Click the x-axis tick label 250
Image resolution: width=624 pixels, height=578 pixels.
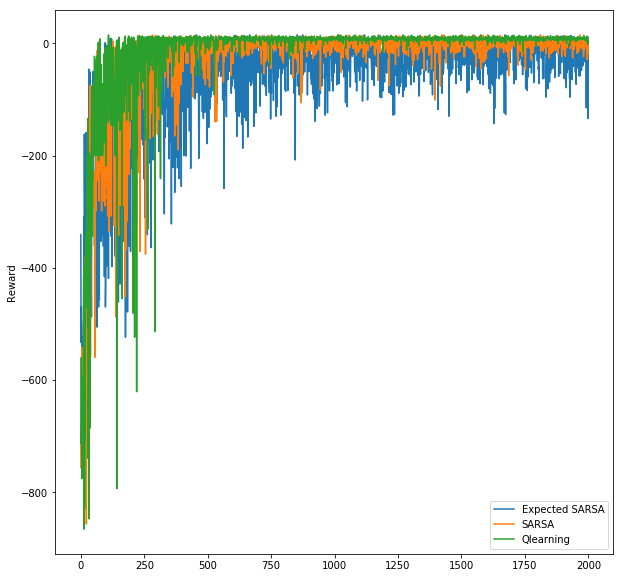(144, 565)
